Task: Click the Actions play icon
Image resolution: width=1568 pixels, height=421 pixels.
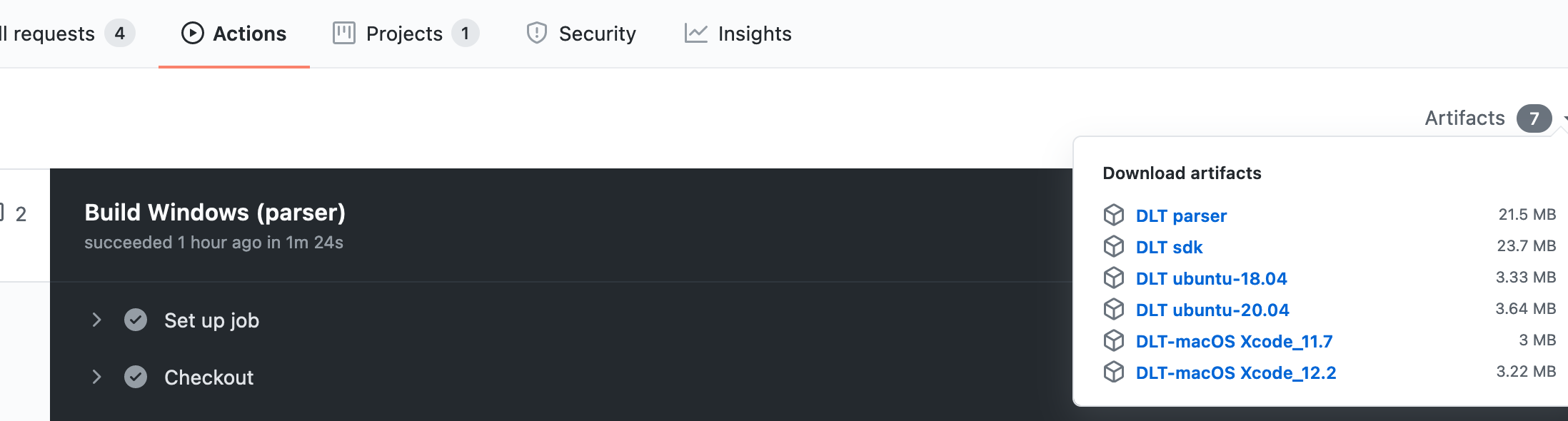Action: [x=191, y=33]
